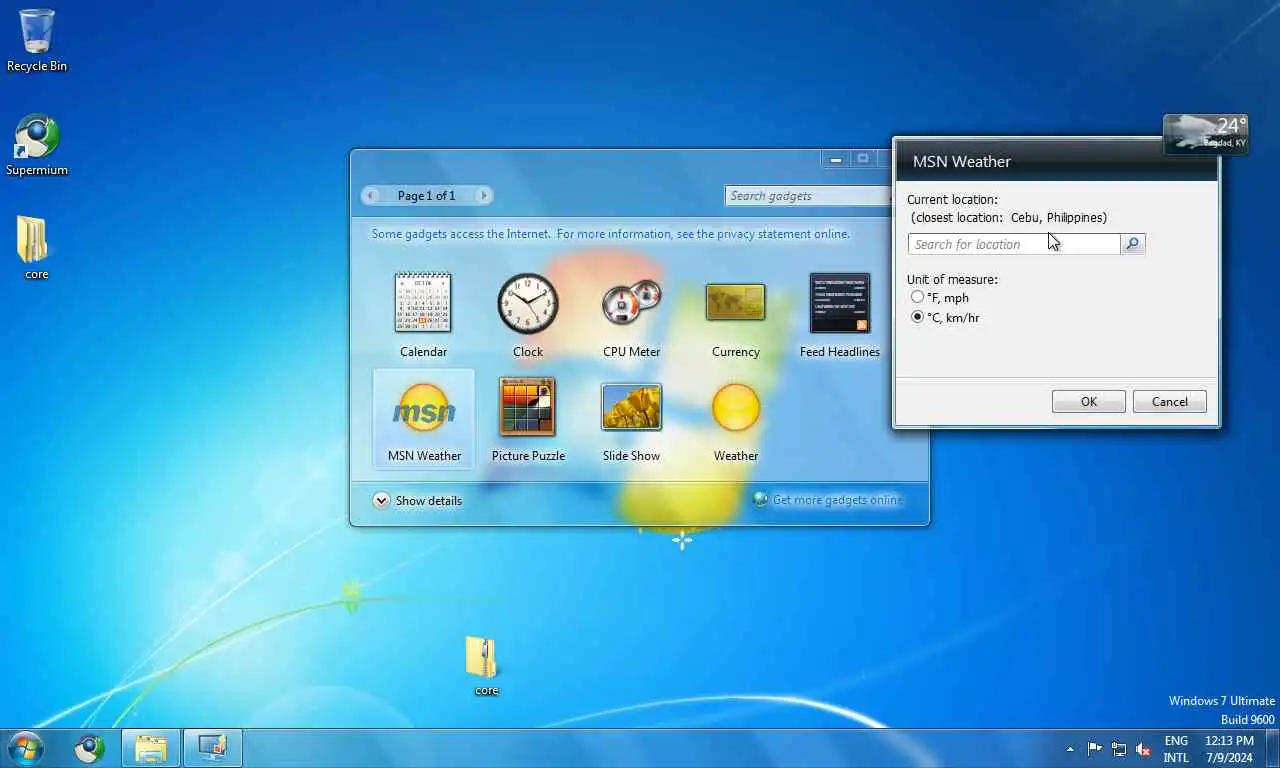Click Supermium in the taskbar
Screen dimensions: 1280x768
[x=90, y=748]
